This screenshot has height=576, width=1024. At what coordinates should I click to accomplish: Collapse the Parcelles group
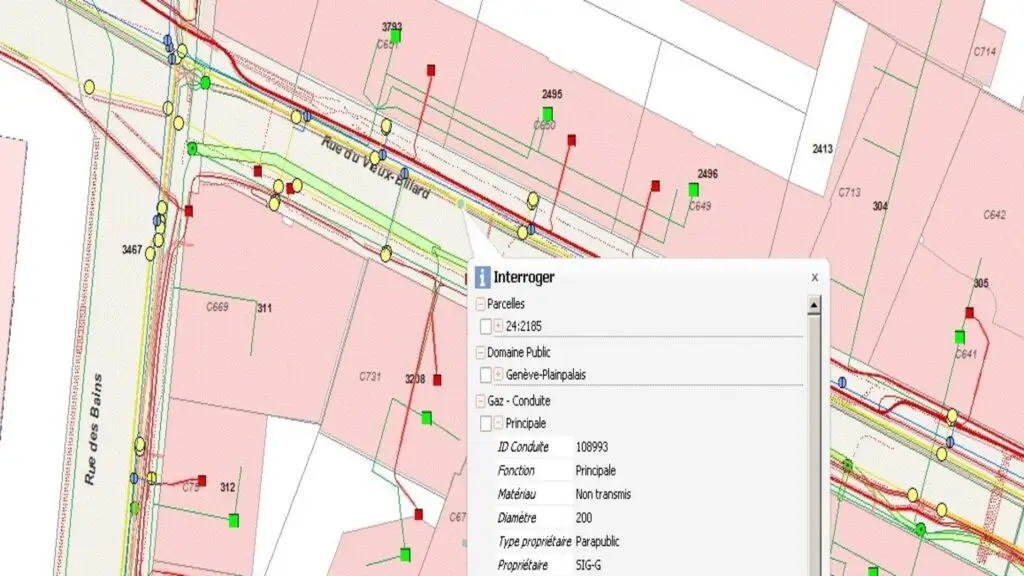[x=480, y=304]
